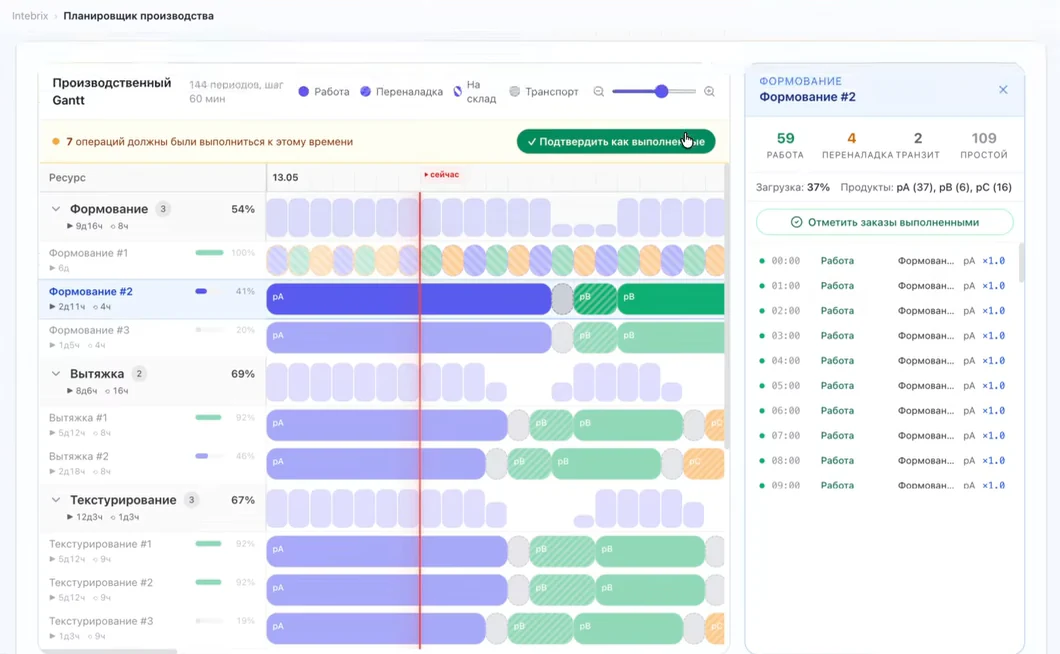
Task: Collapse the Вытяжка resource group
Action: pyautogui.click(x=56, y=373)
